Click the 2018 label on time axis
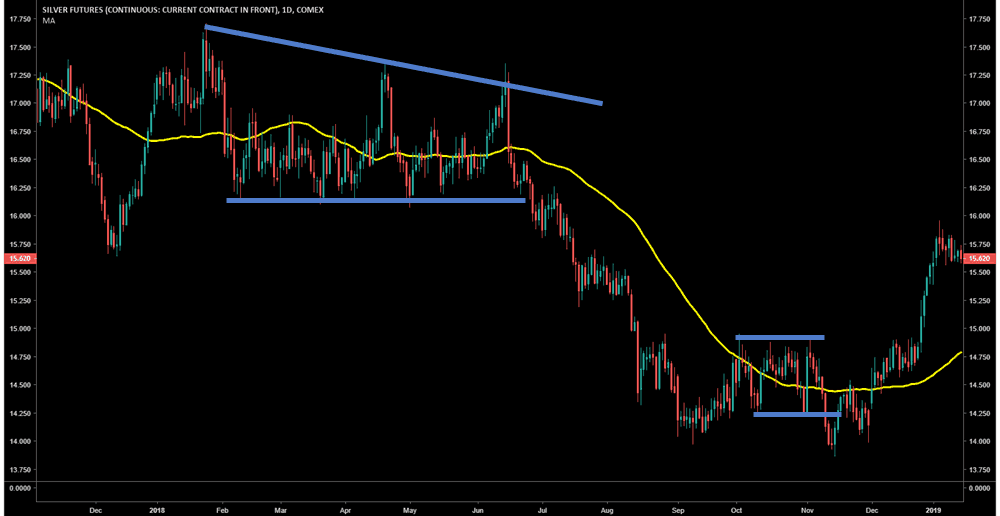Viewport: 1000px width, 516px height. [156, 510]
